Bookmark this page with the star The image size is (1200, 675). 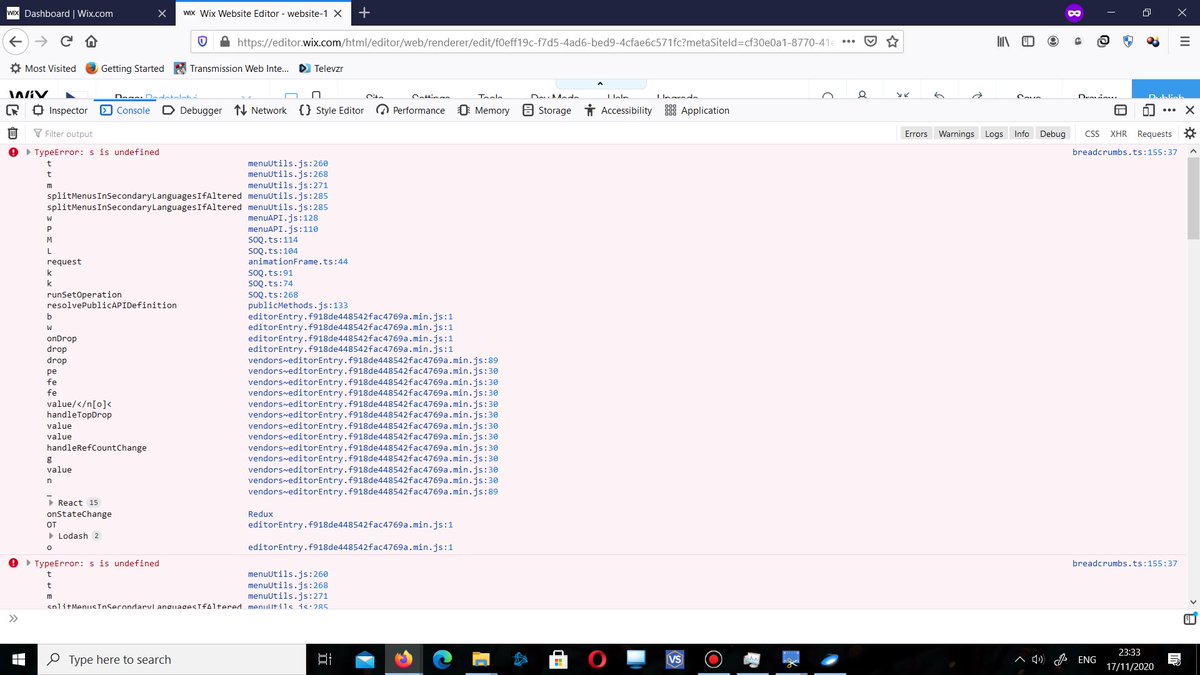pos(892,42)
